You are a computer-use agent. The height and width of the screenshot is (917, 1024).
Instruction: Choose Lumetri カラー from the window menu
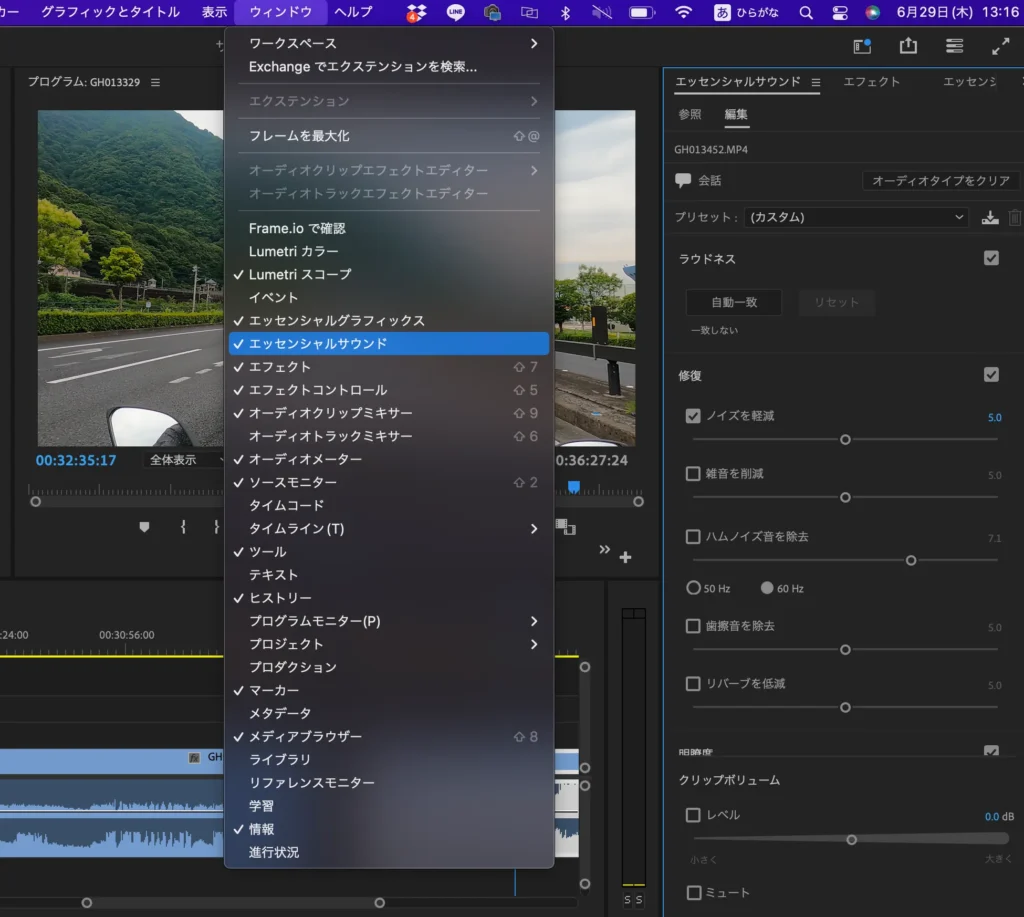tap(294, 251)
